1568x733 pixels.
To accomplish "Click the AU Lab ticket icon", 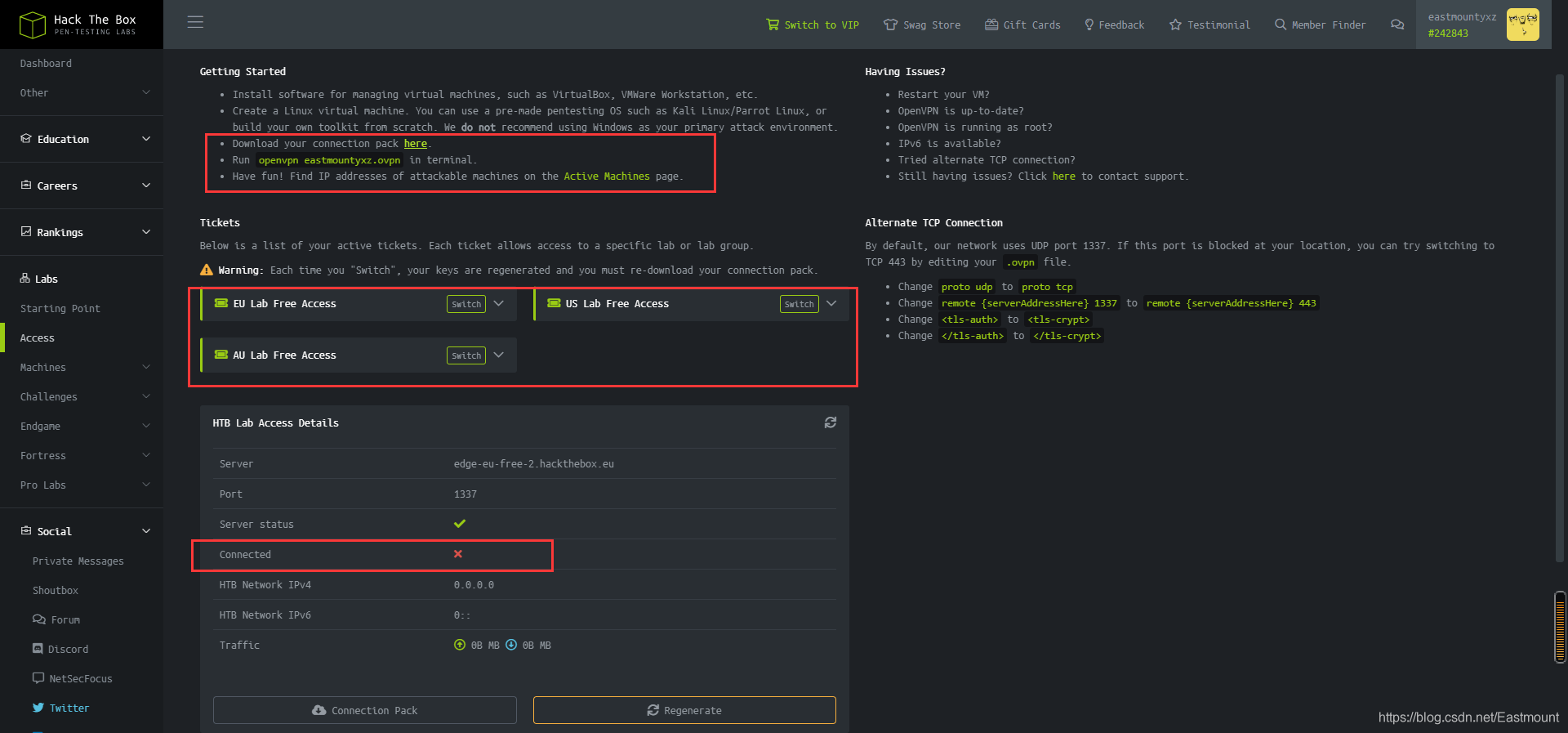I will tap(221, 355).
